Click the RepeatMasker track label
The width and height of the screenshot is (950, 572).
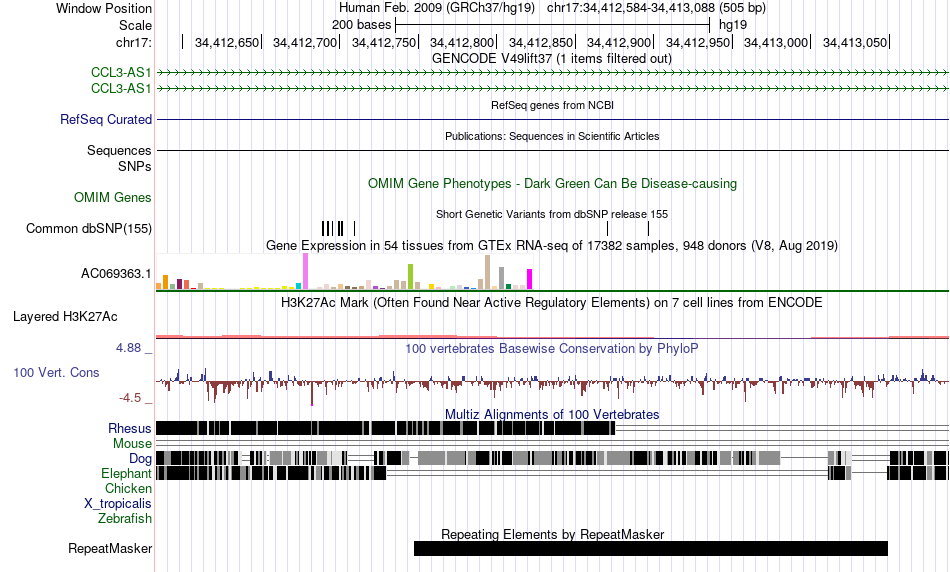(110, 548)
